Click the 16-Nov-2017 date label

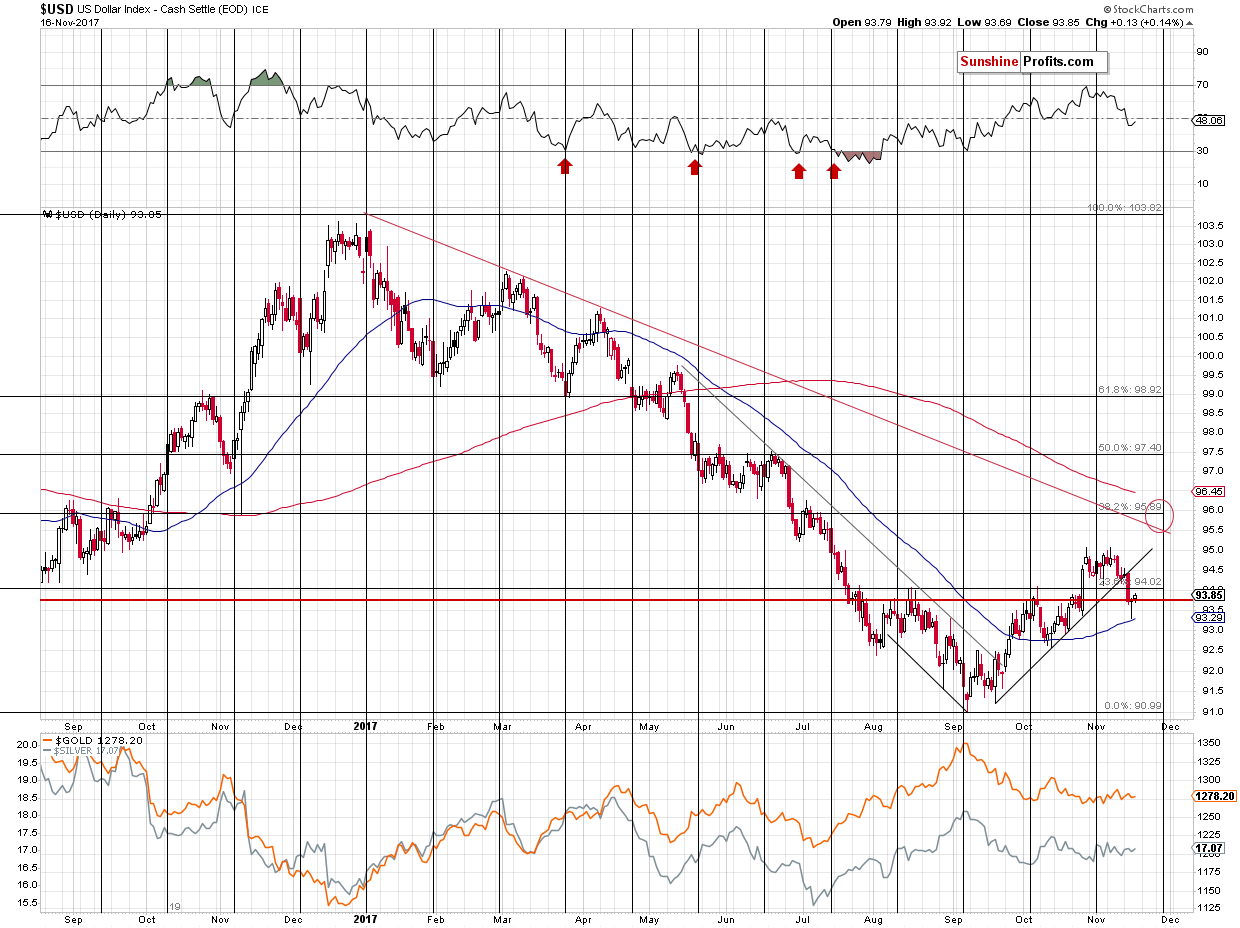[69, 22]
